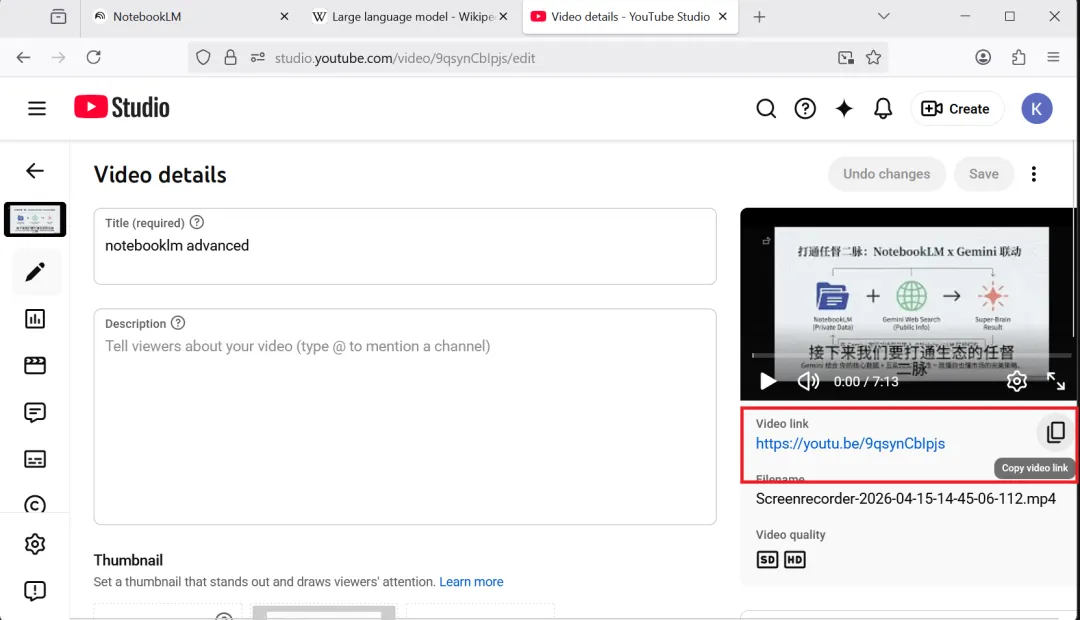
Task: Click the tracking protection shield icon
Action: click(x=202, y=58)
